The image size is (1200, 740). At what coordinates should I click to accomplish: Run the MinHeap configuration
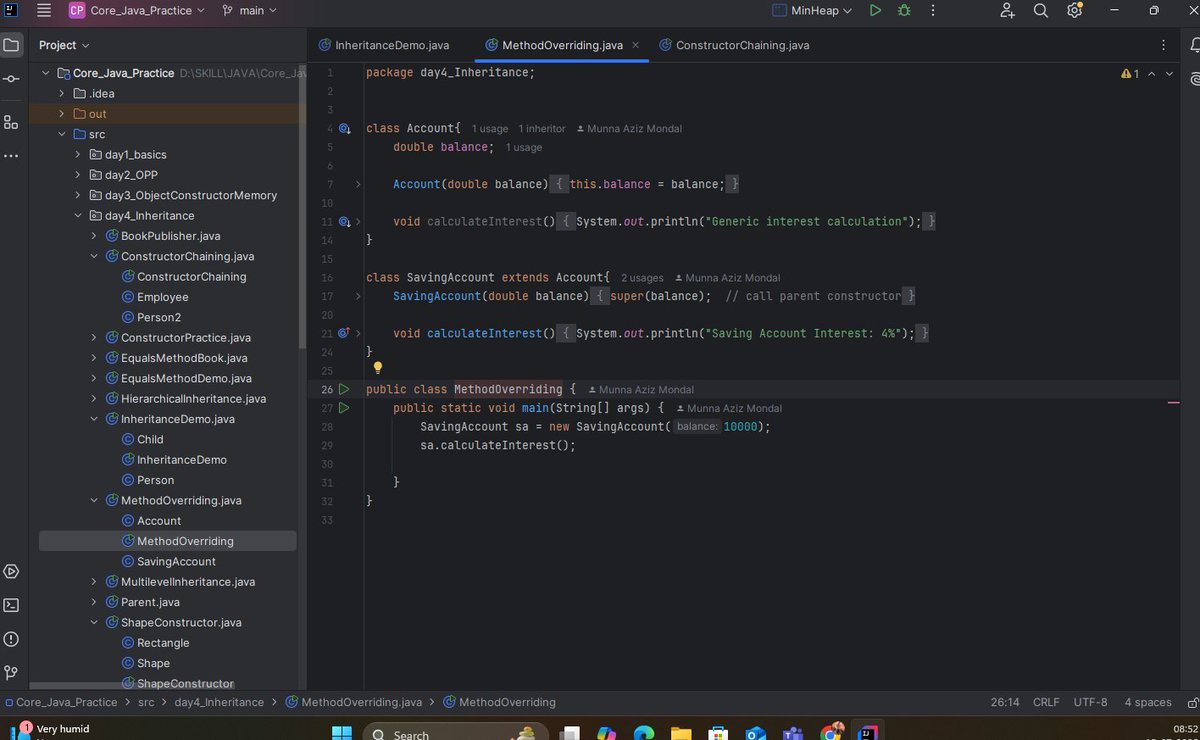875,10
